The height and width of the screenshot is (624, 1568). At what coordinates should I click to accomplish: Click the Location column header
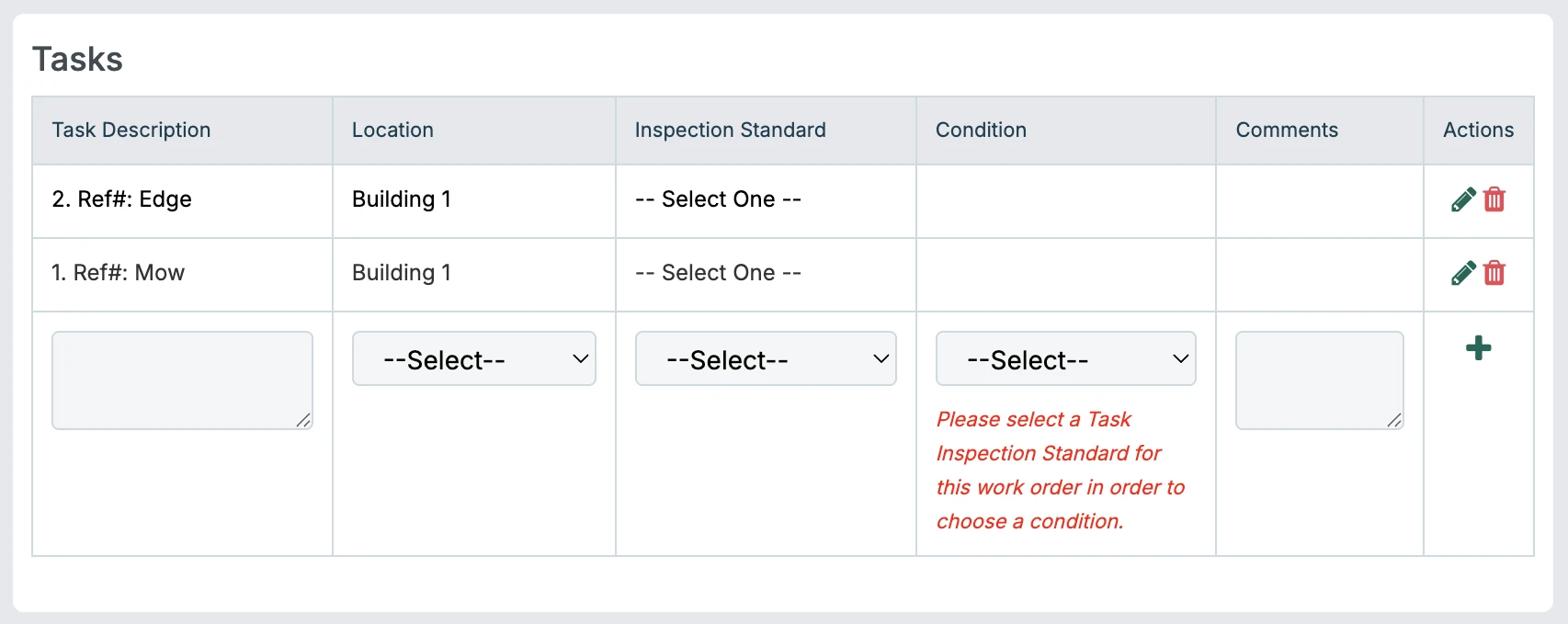tap(392, 130)
